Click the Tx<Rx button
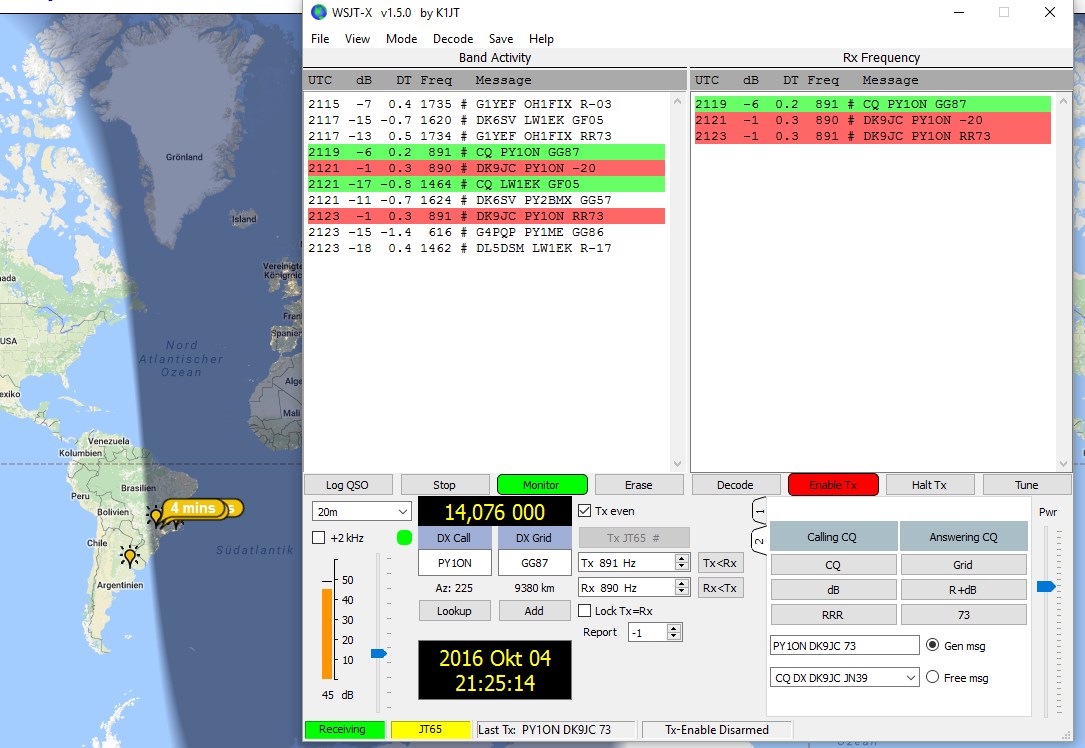1085x748 pixels. (720, 563)
